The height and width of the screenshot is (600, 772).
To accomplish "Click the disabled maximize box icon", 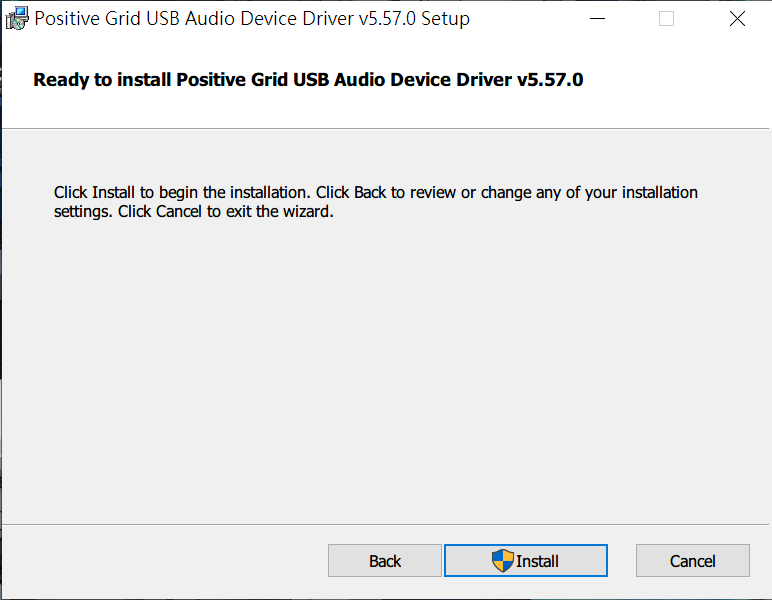I will 666,19.
